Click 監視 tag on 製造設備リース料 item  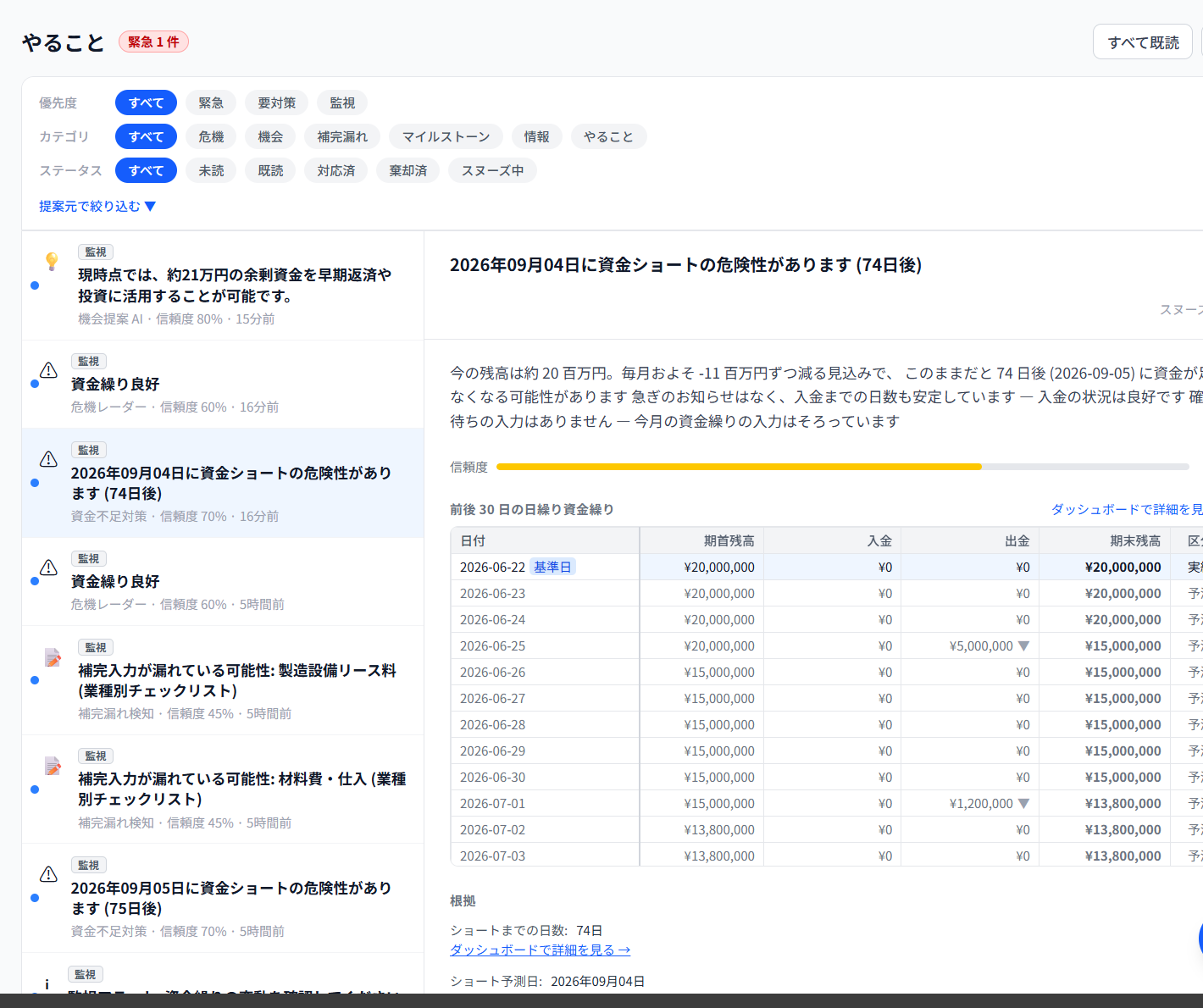coord(96,647)
